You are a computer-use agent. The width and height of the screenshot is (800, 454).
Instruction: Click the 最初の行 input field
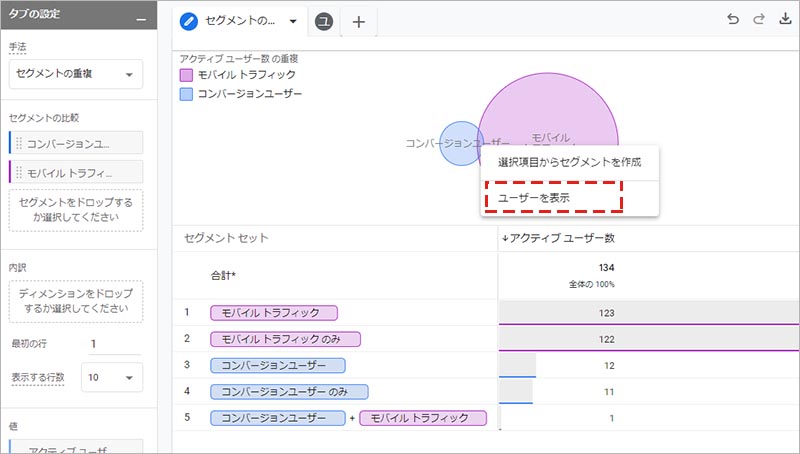coord(113,344)
